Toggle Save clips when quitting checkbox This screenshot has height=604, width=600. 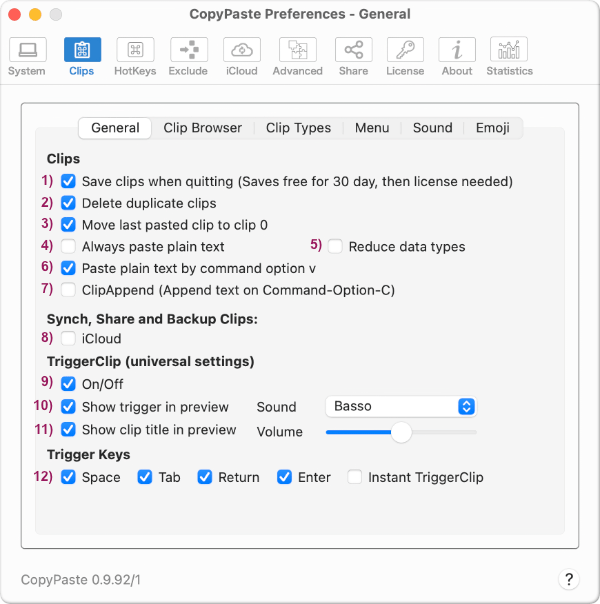click(68, 181)
